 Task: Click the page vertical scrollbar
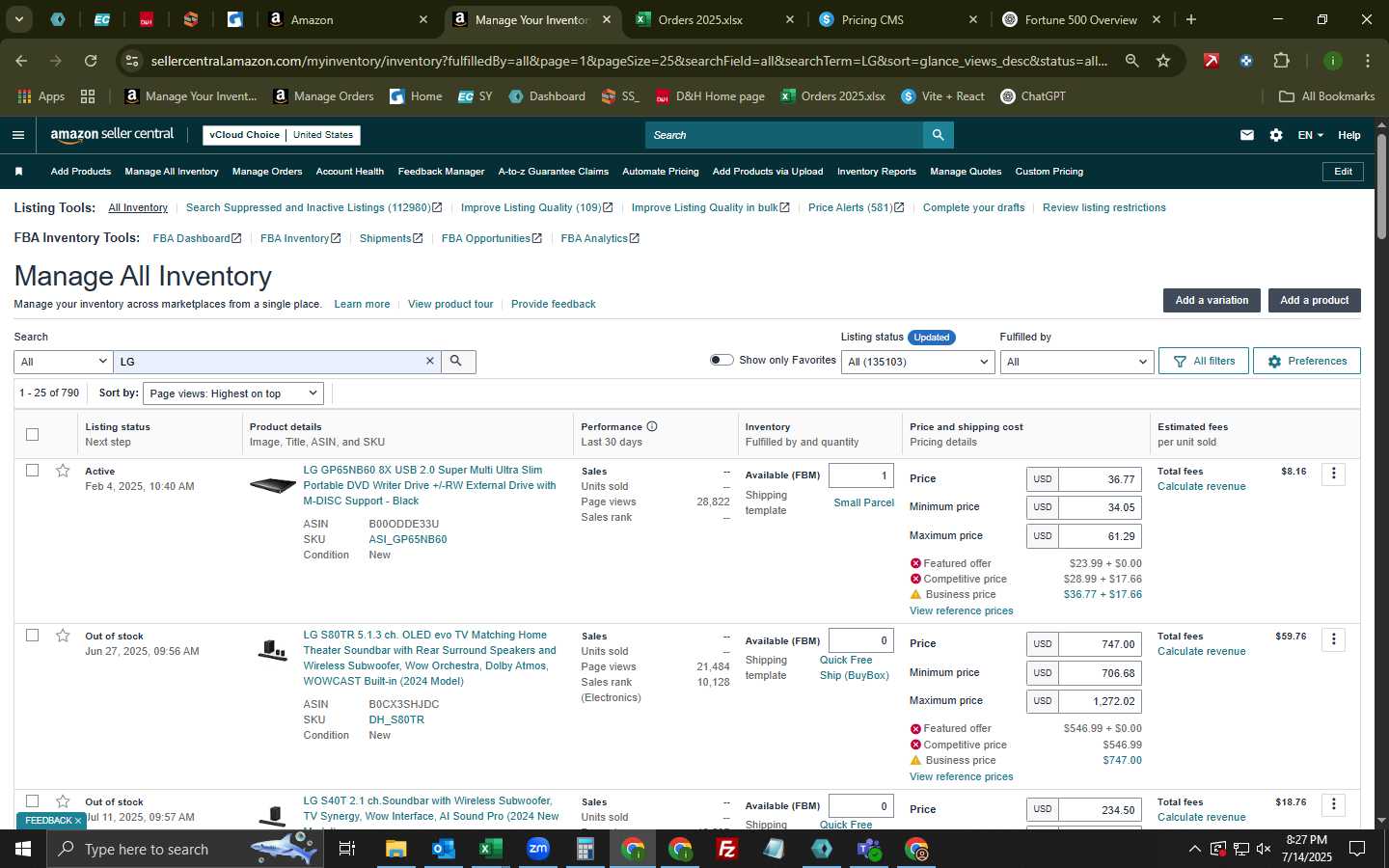tap(1381, 187)
